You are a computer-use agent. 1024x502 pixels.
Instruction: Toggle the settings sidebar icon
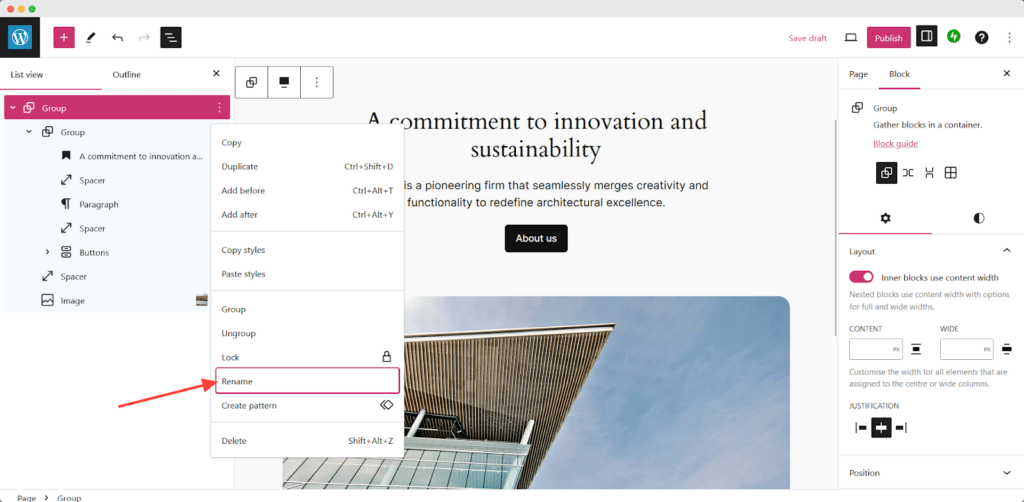pos(927,37)
